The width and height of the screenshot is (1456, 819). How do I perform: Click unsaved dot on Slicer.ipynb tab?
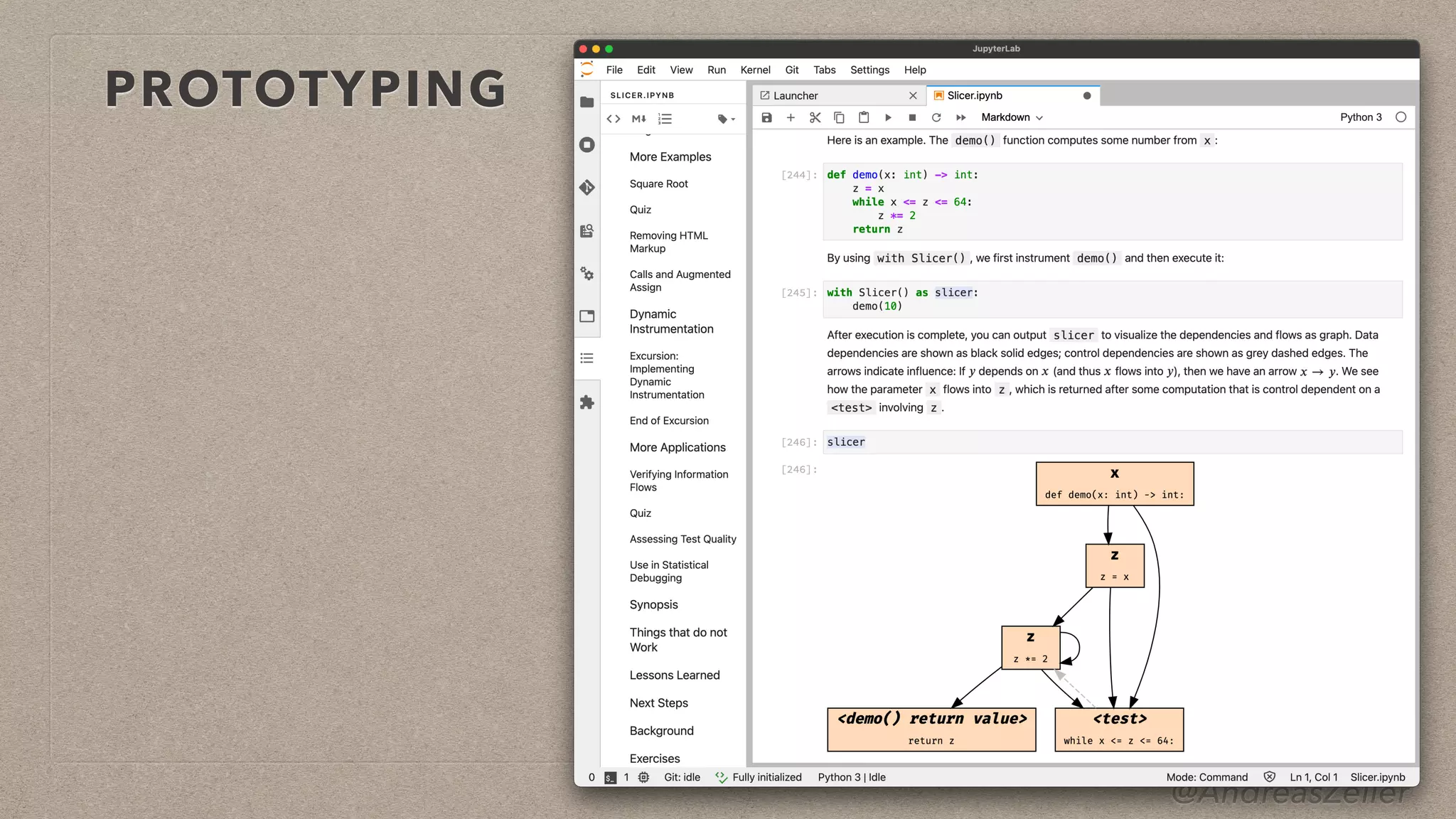1086,95
